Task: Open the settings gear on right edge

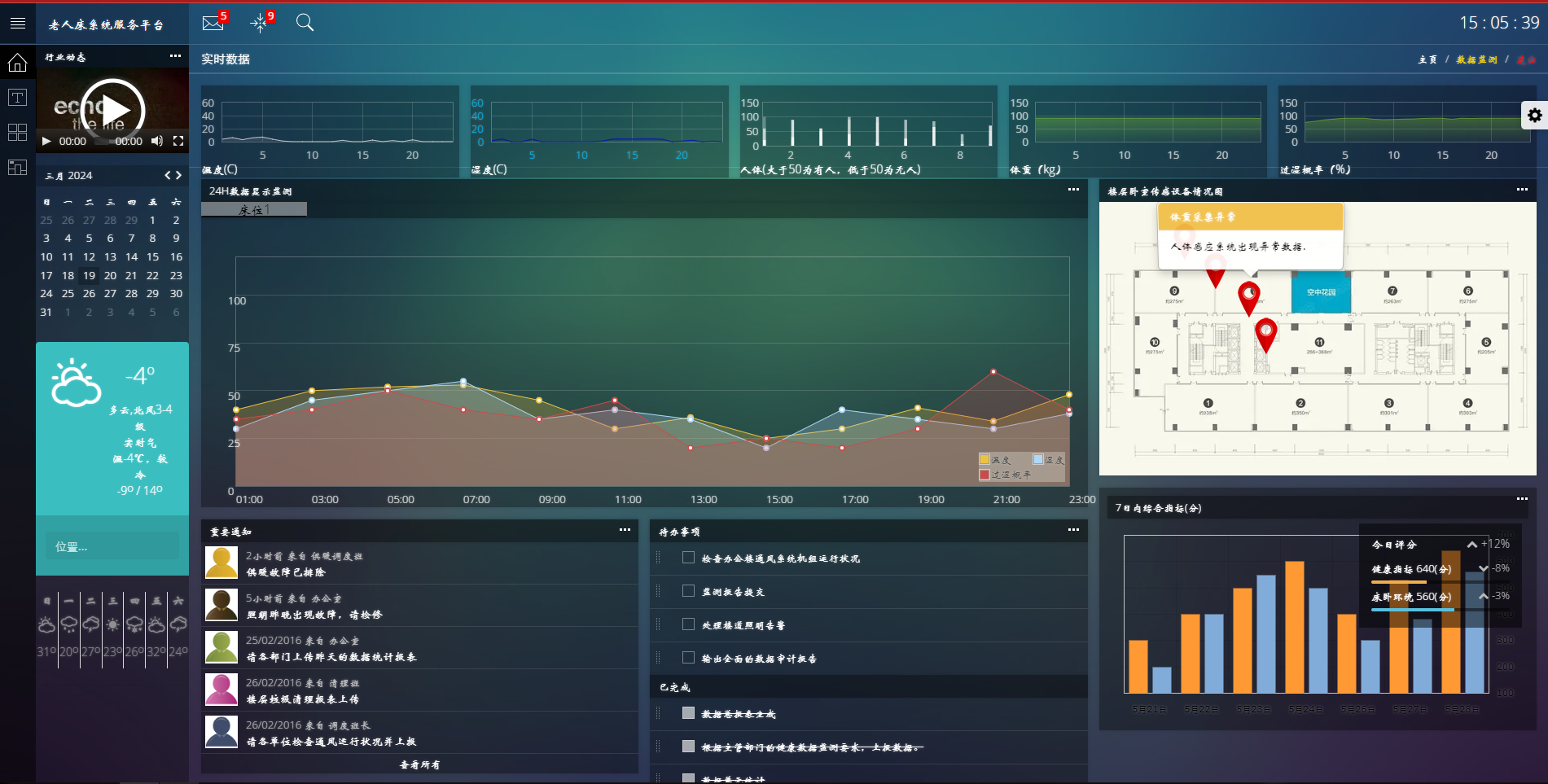Action: 1534,116
